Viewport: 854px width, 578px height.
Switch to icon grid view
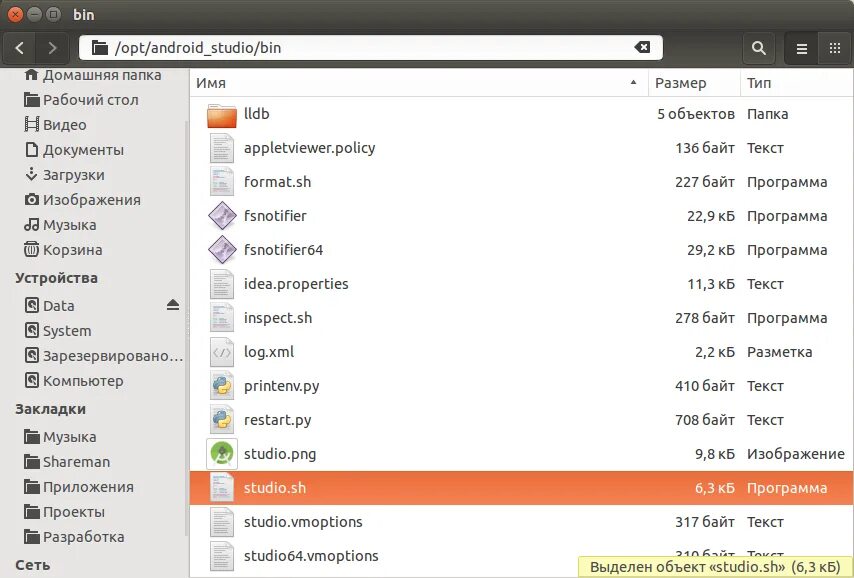[x=834, y=47]
